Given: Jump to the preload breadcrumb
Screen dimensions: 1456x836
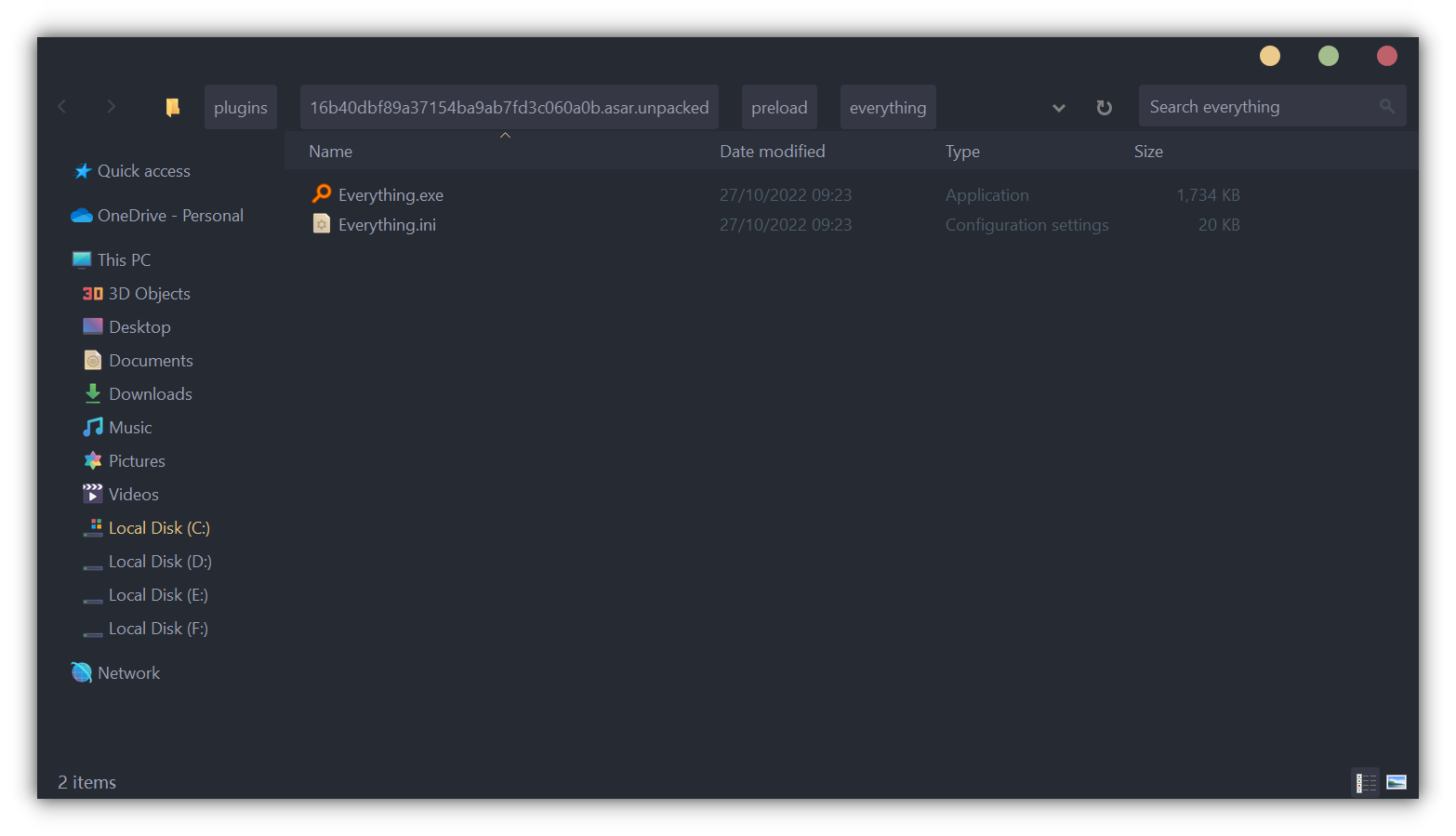Looking at the screenshot, I should 779,107.
